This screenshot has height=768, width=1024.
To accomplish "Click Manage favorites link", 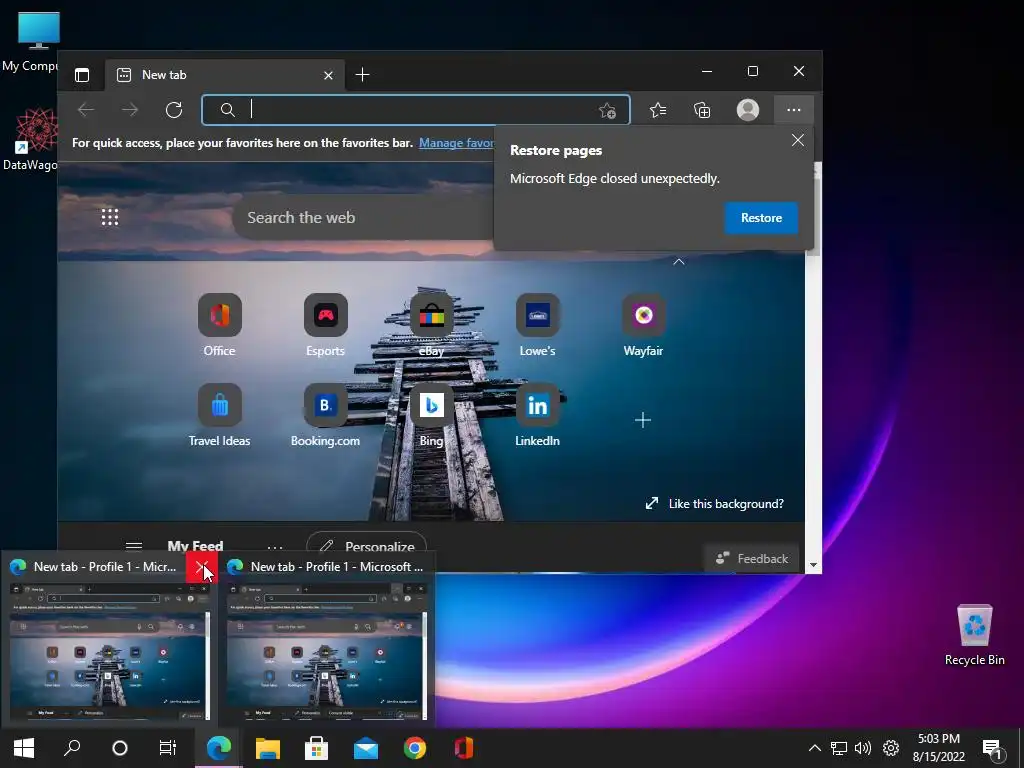I will coord(456,142).
